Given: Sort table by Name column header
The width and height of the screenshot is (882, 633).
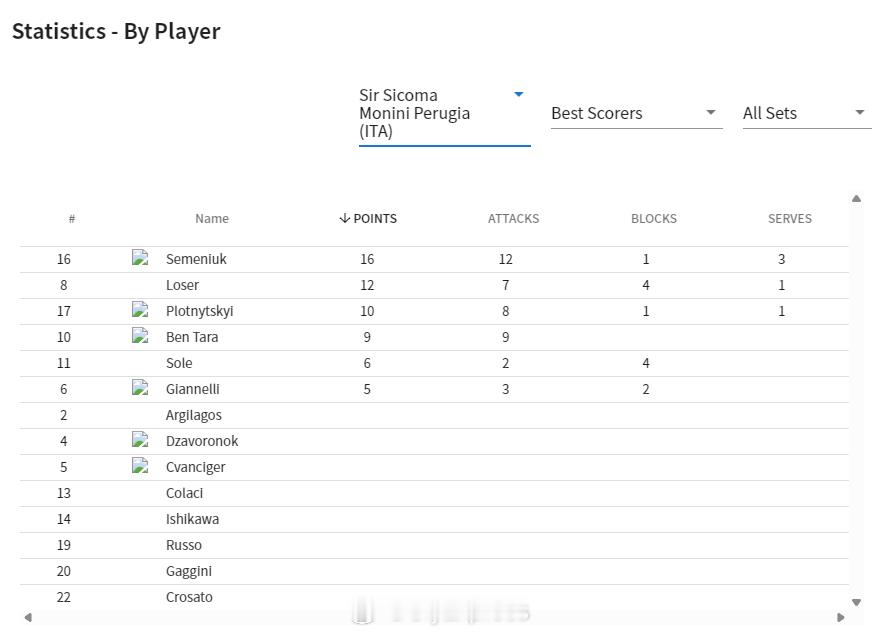Looking at the screenshot, I should (x=212, y=218).
